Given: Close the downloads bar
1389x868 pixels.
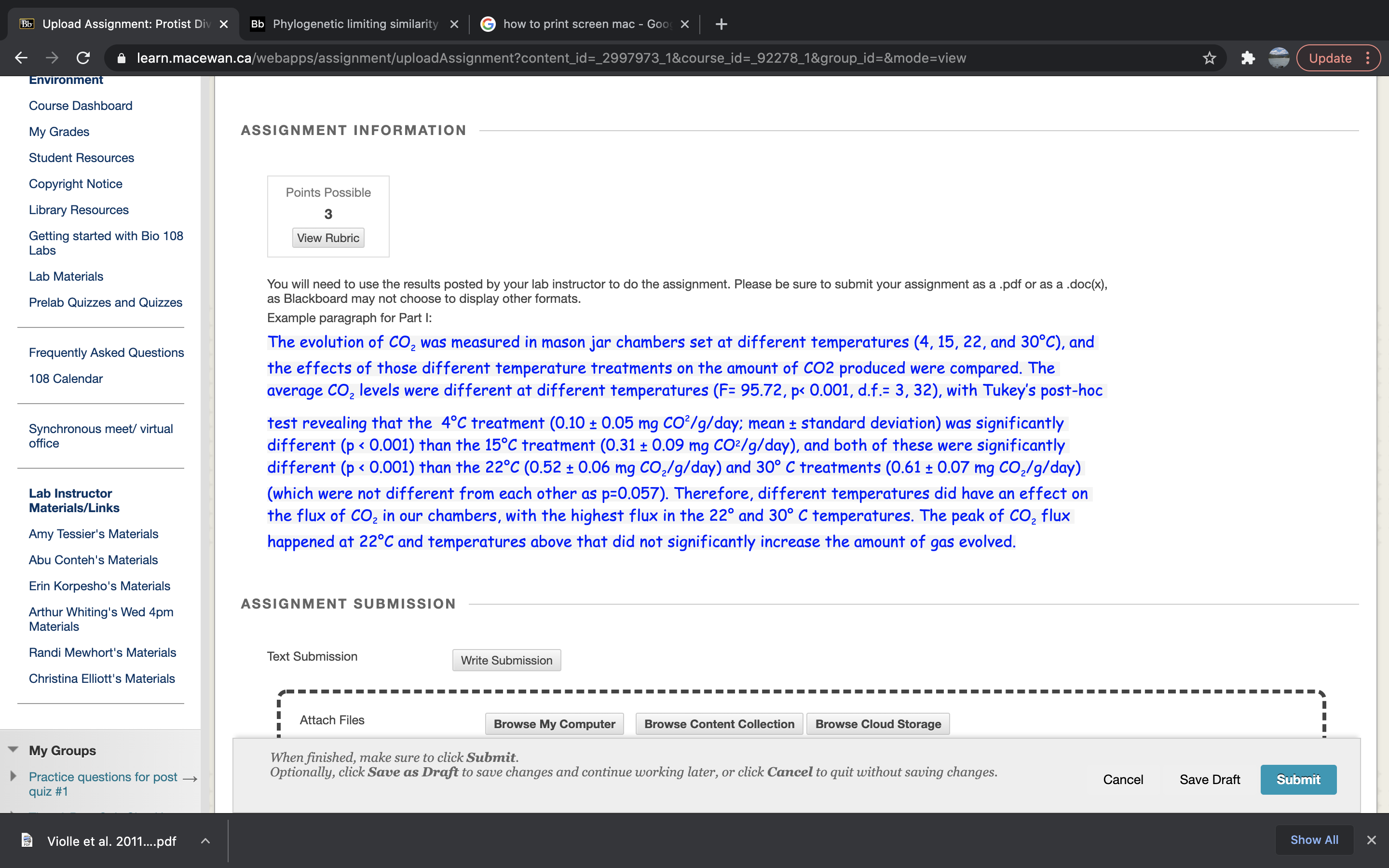Looking at the screenshot, I should 1371,840.
